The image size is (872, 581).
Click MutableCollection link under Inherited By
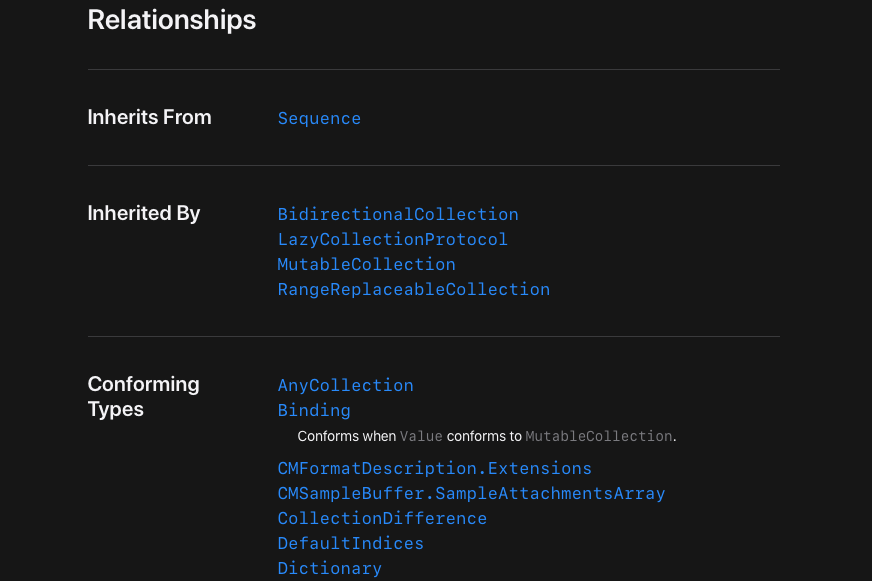(x=366, y=264)
